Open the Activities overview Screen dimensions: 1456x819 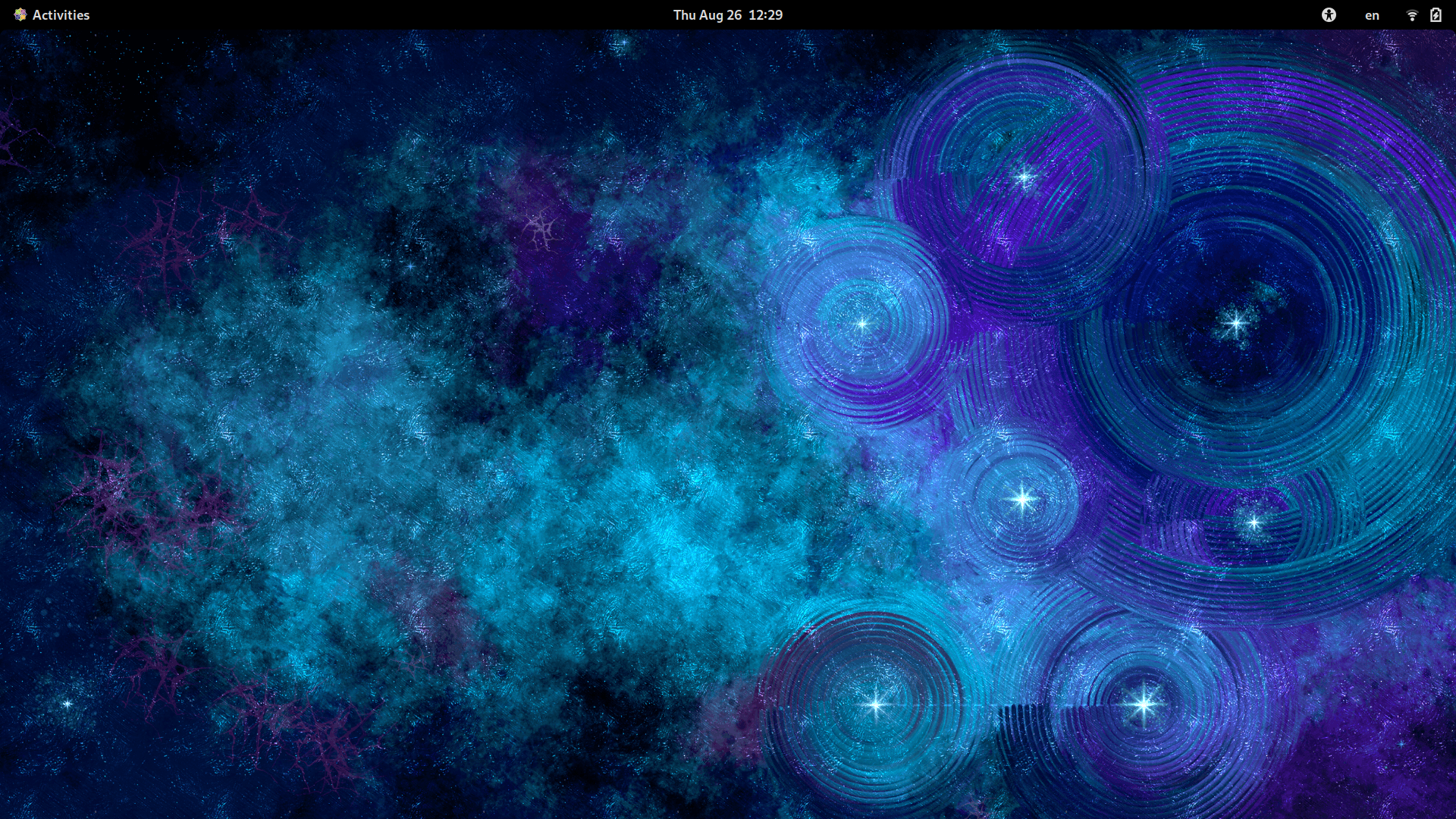[61, 15]
